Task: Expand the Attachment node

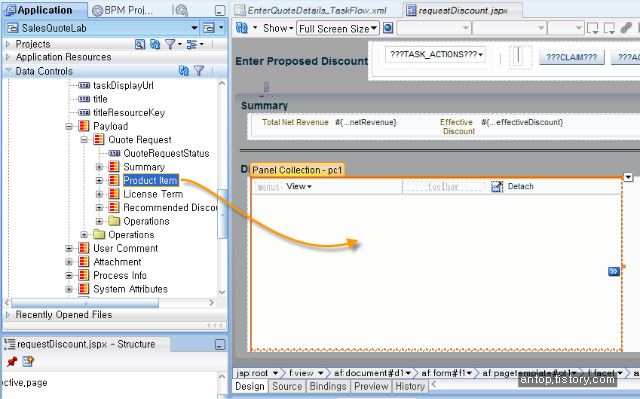Action: pyautogui.click(x=69, y=262)
